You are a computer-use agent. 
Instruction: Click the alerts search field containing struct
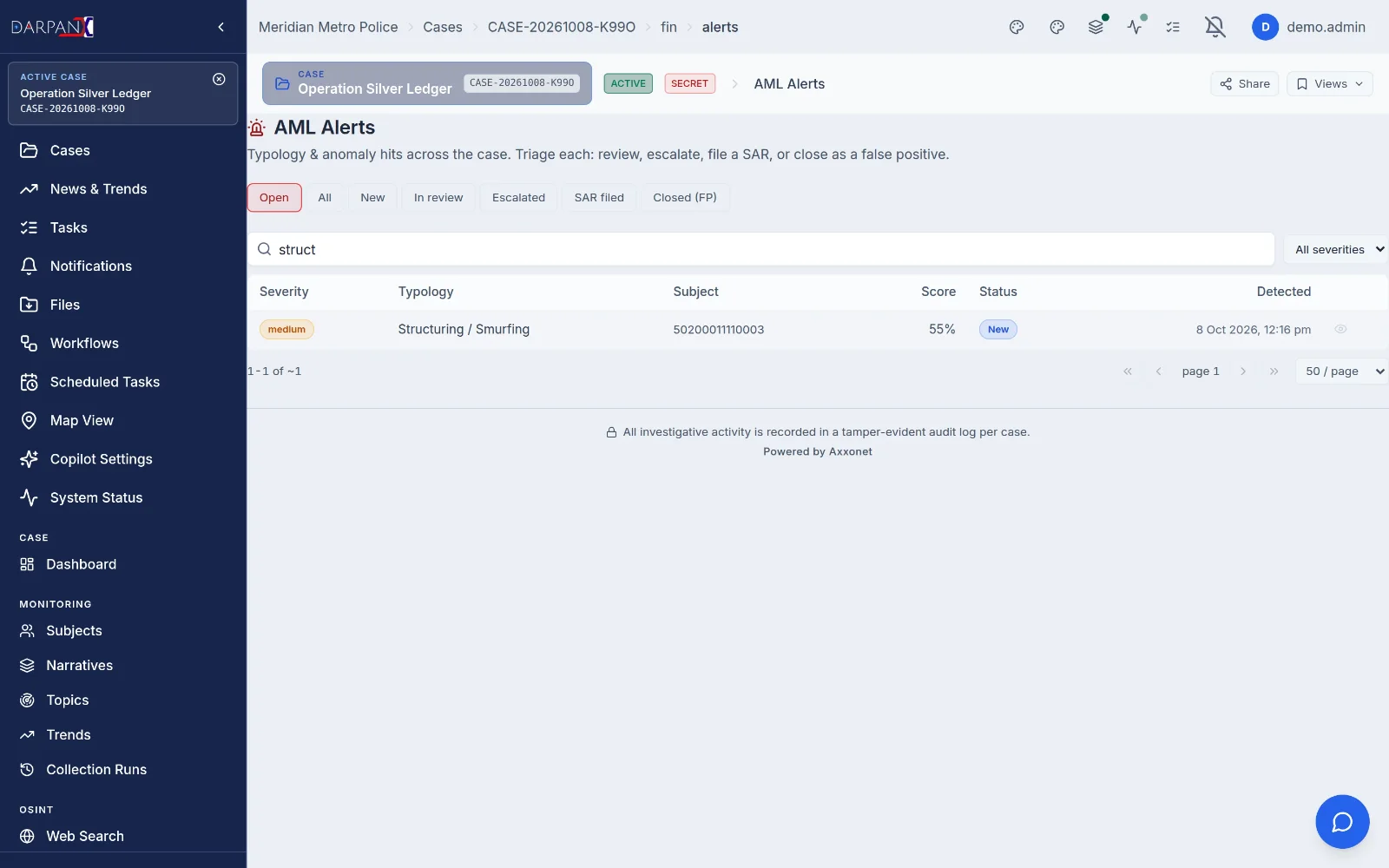point(761,249)
